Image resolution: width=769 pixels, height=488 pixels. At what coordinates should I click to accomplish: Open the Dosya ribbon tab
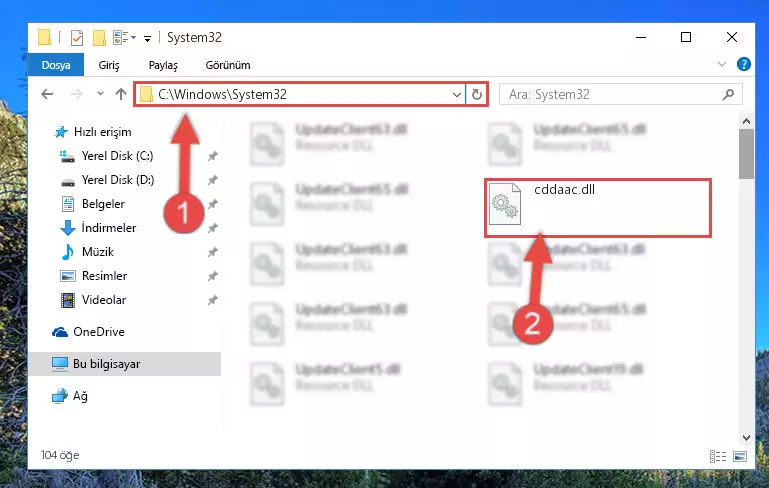click(56, 65)
